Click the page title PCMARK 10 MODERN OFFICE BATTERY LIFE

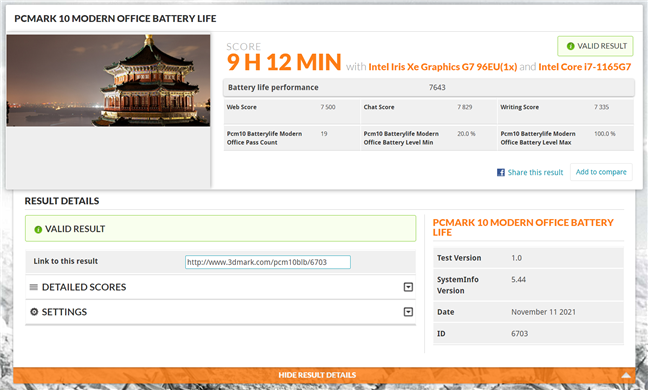[115, 19]
